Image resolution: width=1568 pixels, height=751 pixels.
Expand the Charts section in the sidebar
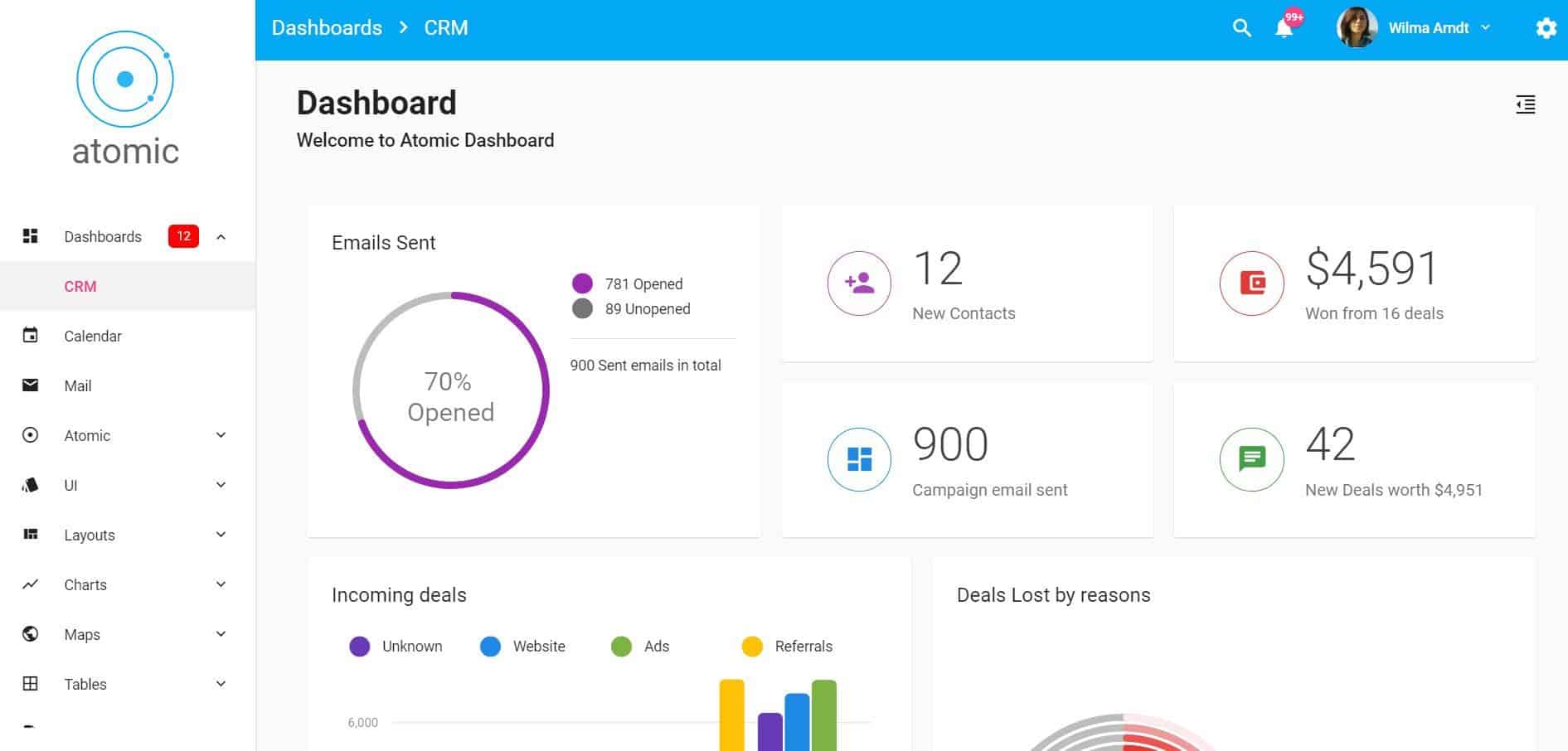[x=220, y=584]
